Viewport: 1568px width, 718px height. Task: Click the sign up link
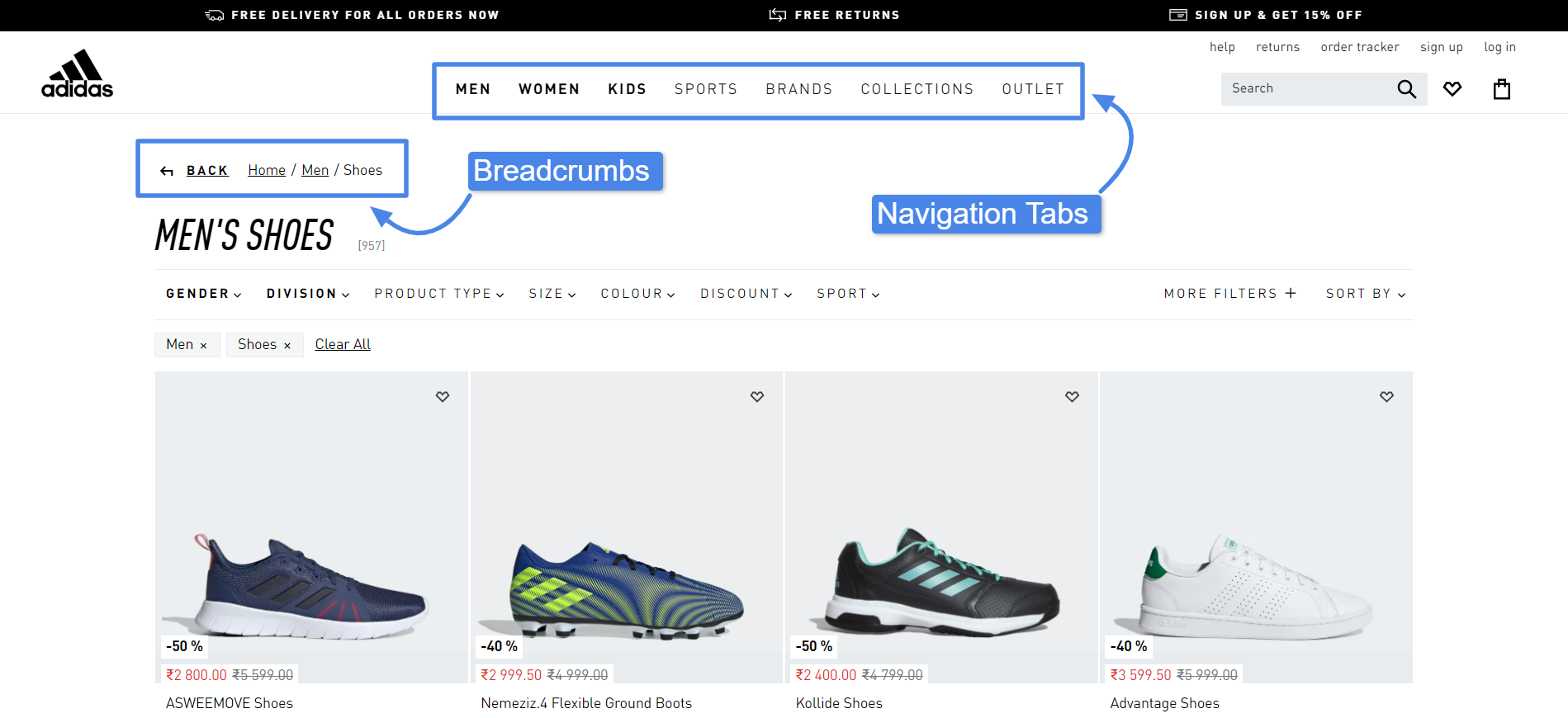(x=1442, y=47)
